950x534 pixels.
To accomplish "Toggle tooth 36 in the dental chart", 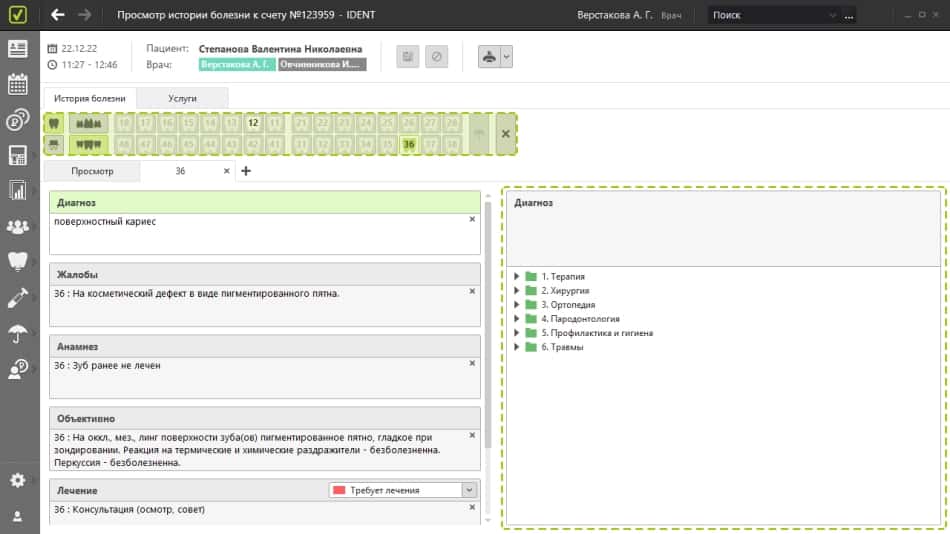I will pos(408,144).
